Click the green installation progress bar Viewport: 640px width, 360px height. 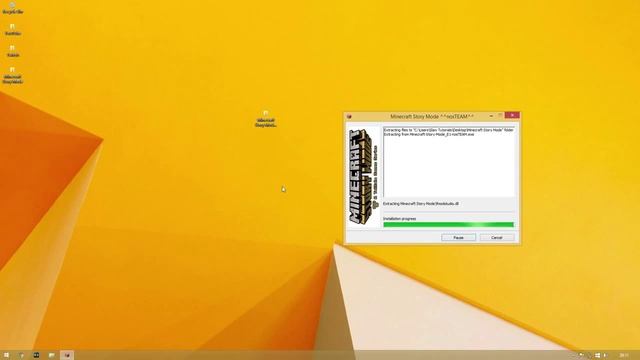(x=449, y=224)
